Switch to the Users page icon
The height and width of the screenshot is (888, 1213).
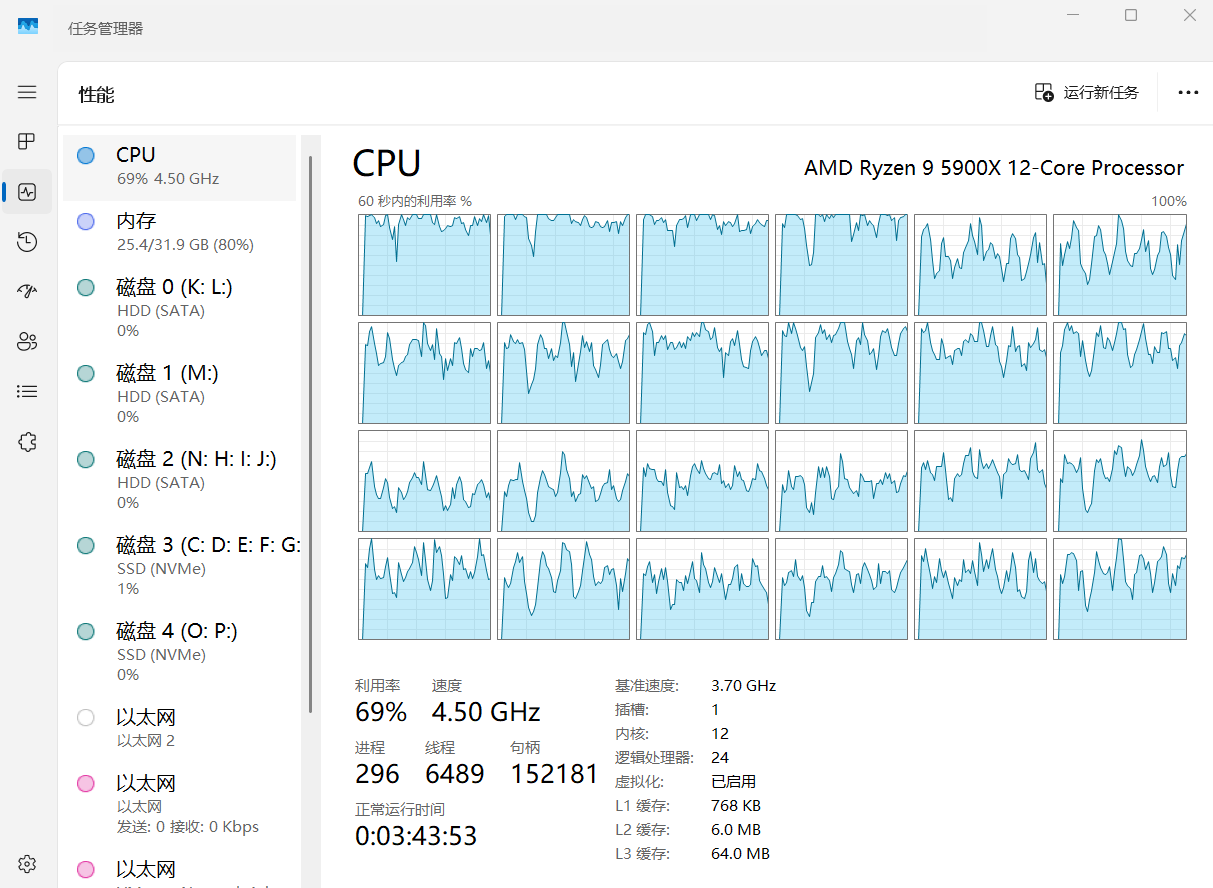27,342
